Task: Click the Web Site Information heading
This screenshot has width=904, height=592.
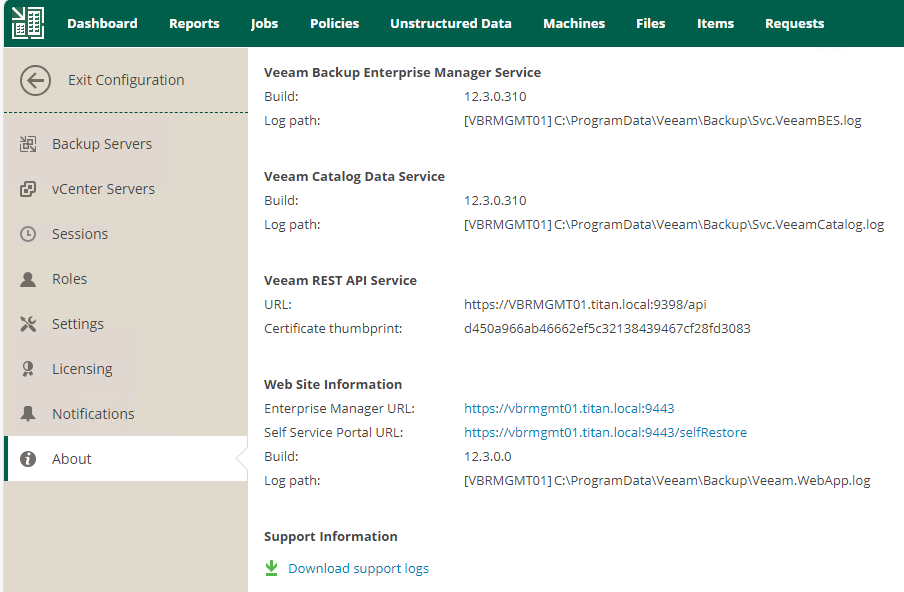Action: (x=333, y=384)
